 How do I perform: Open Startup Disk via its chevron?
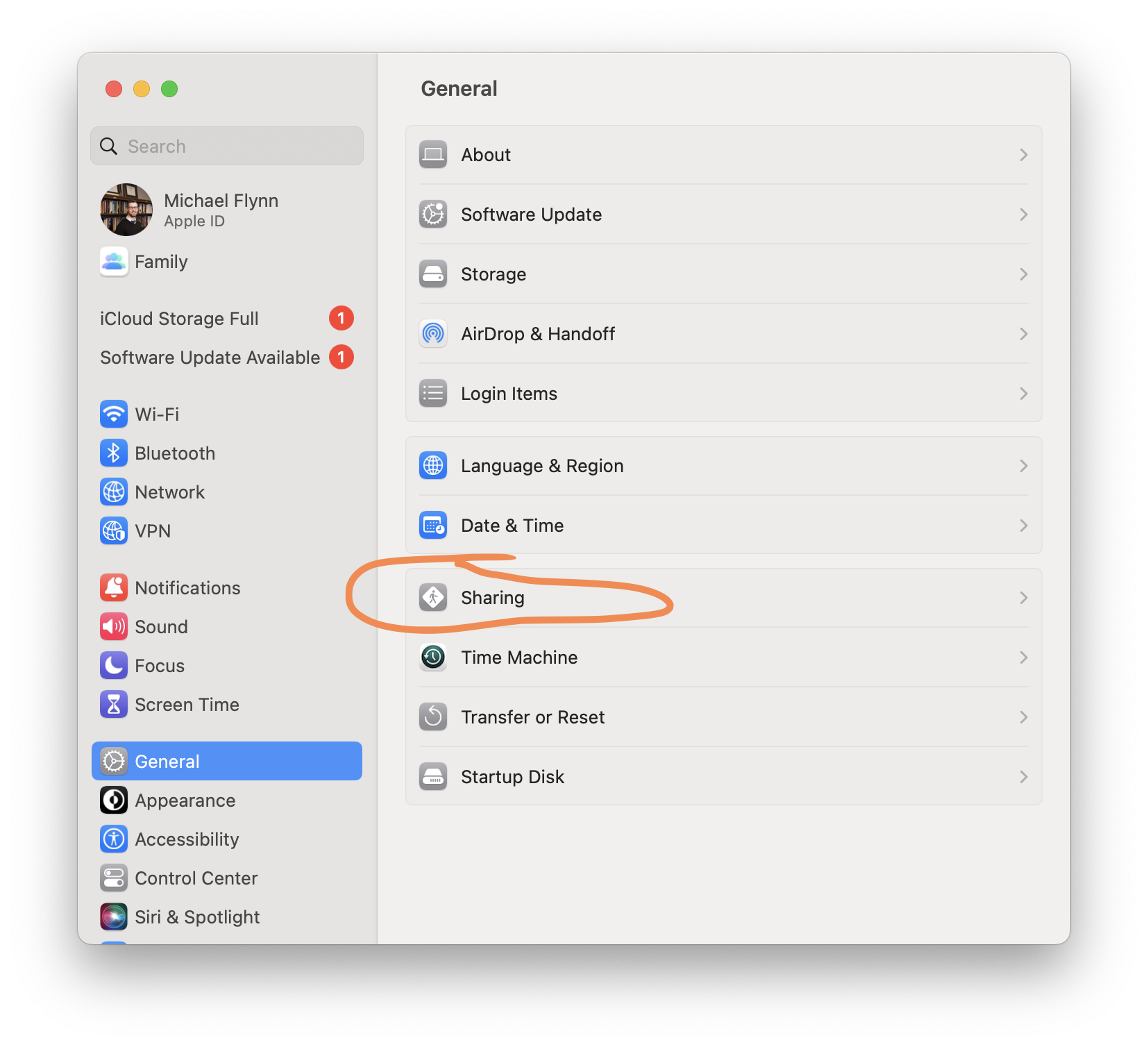pos(1024,777)
